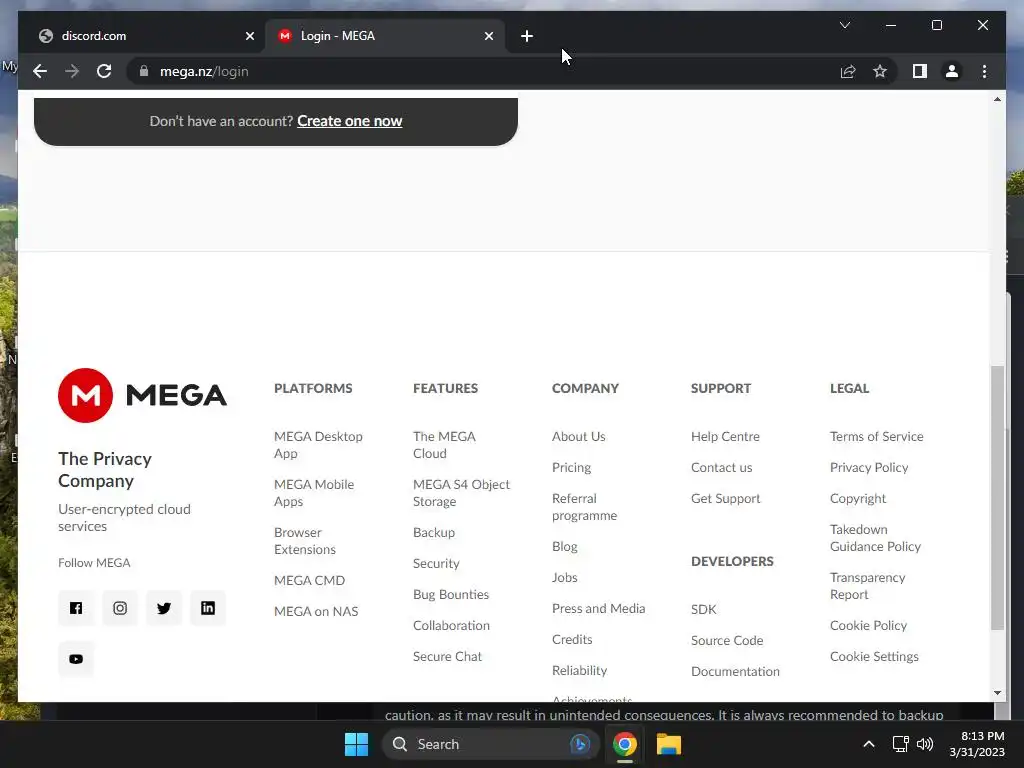This screenshot has width=1024, height=768.
Task: Open the Chrome profile menu
Action: pos(952,71)
